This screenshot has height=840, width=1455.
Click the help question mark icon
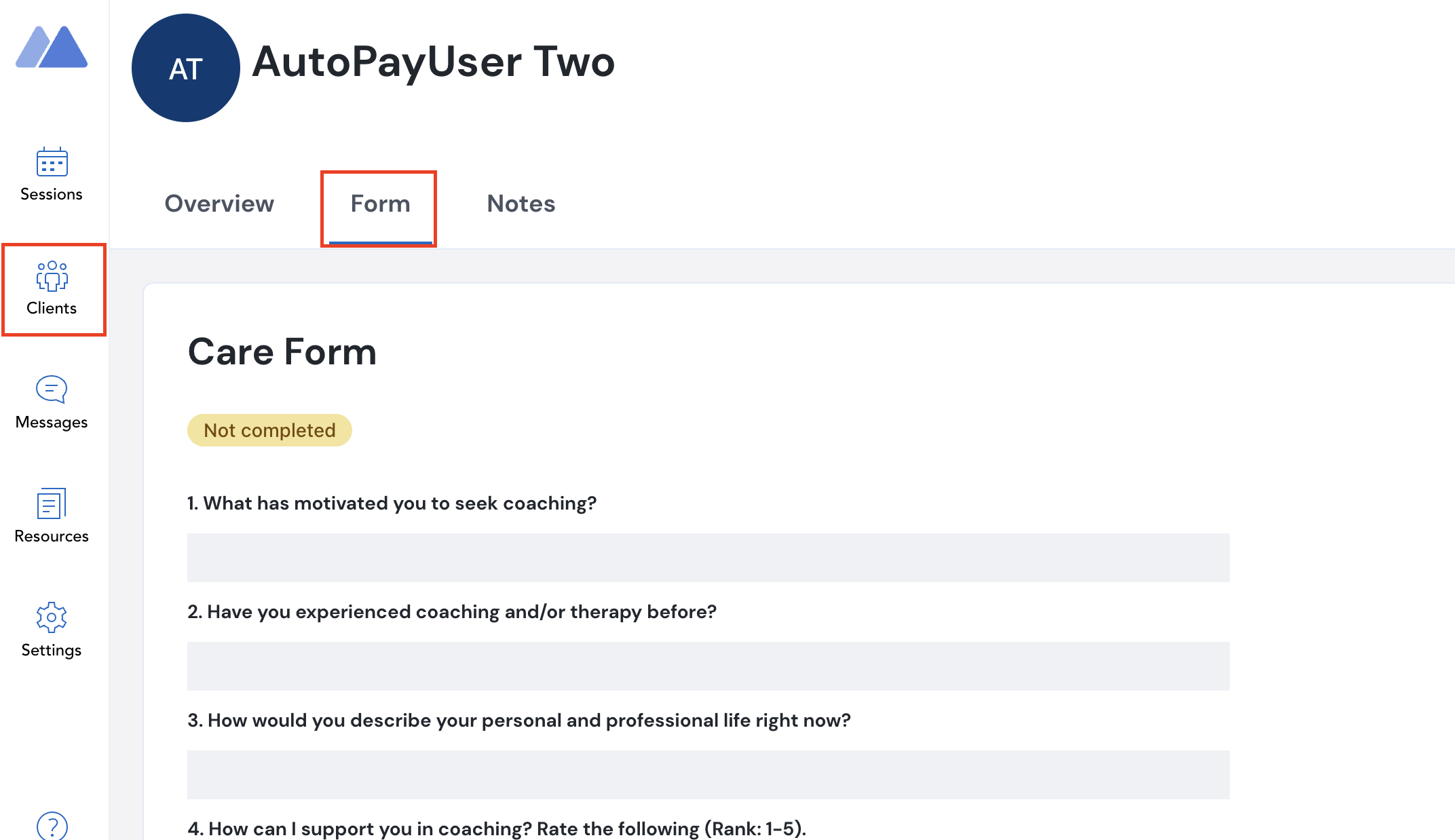(x=52, y=826)
